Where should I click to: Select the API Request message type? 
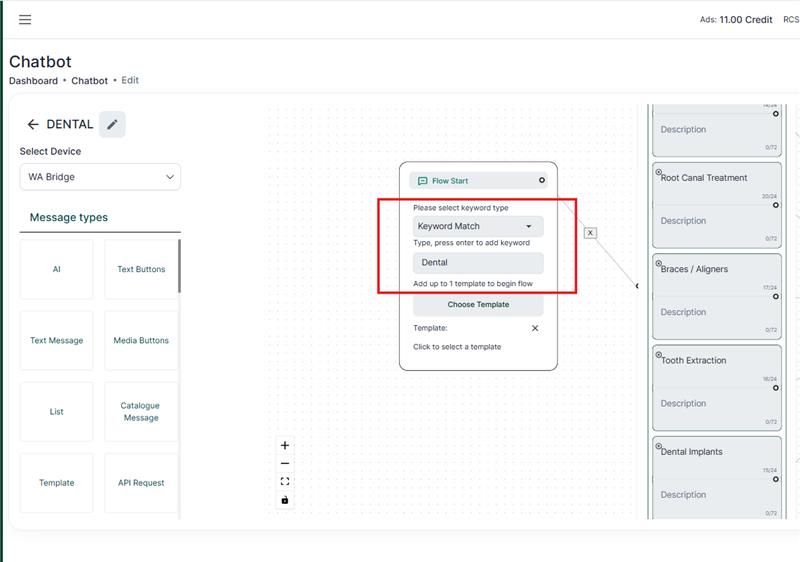pyautogui.click(x=141, y=483)
